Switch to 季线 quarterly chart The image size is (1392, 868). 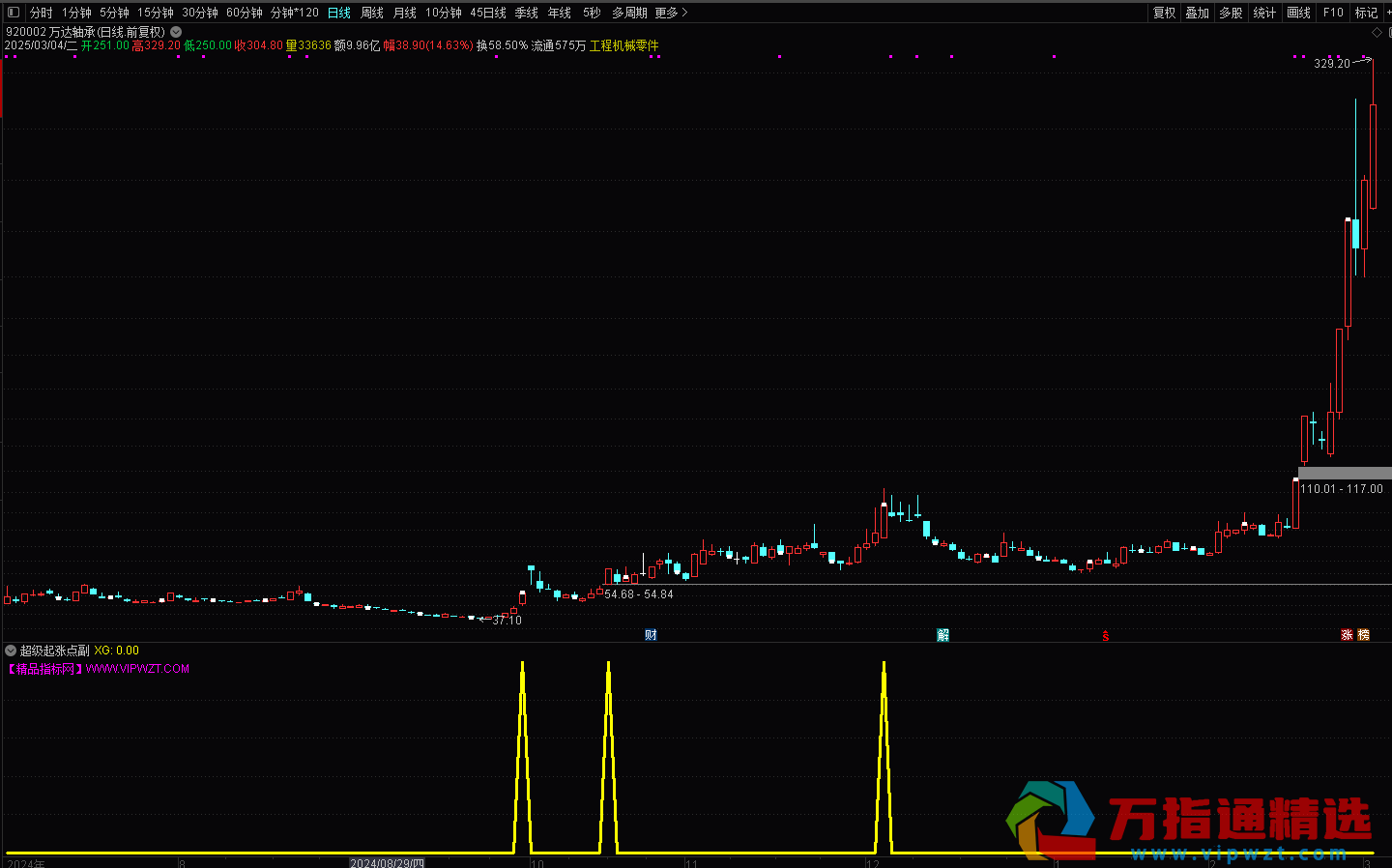tap(527, 13)
